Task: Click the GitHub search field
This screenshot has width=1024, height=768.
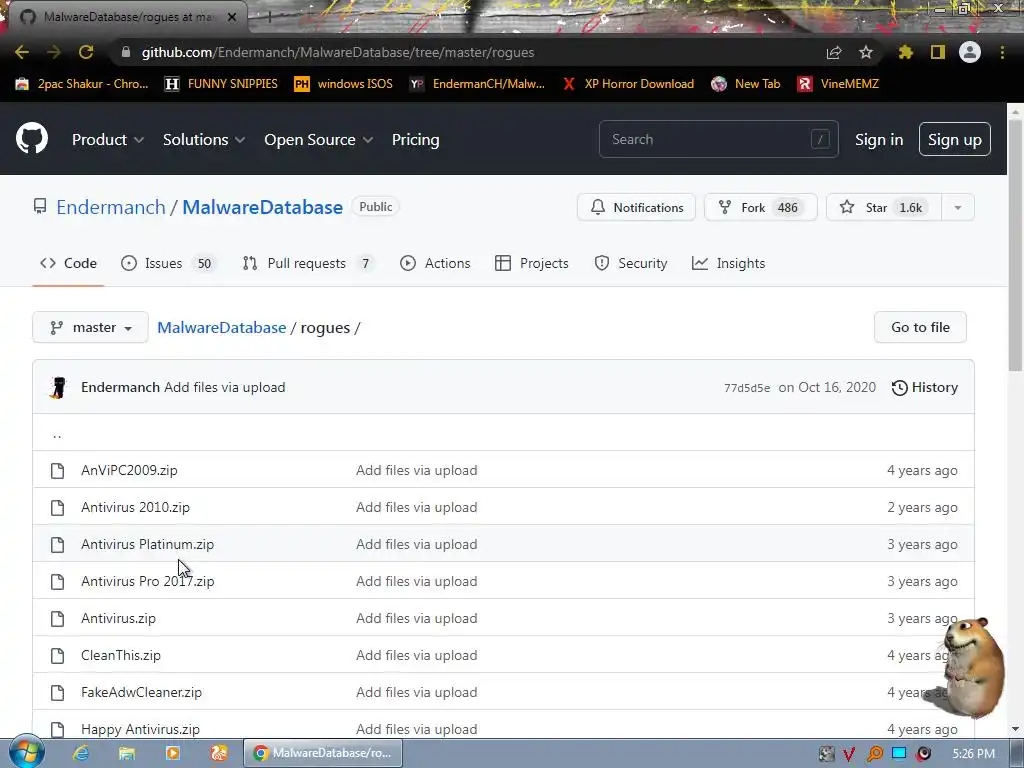Action: pos(718,139)
